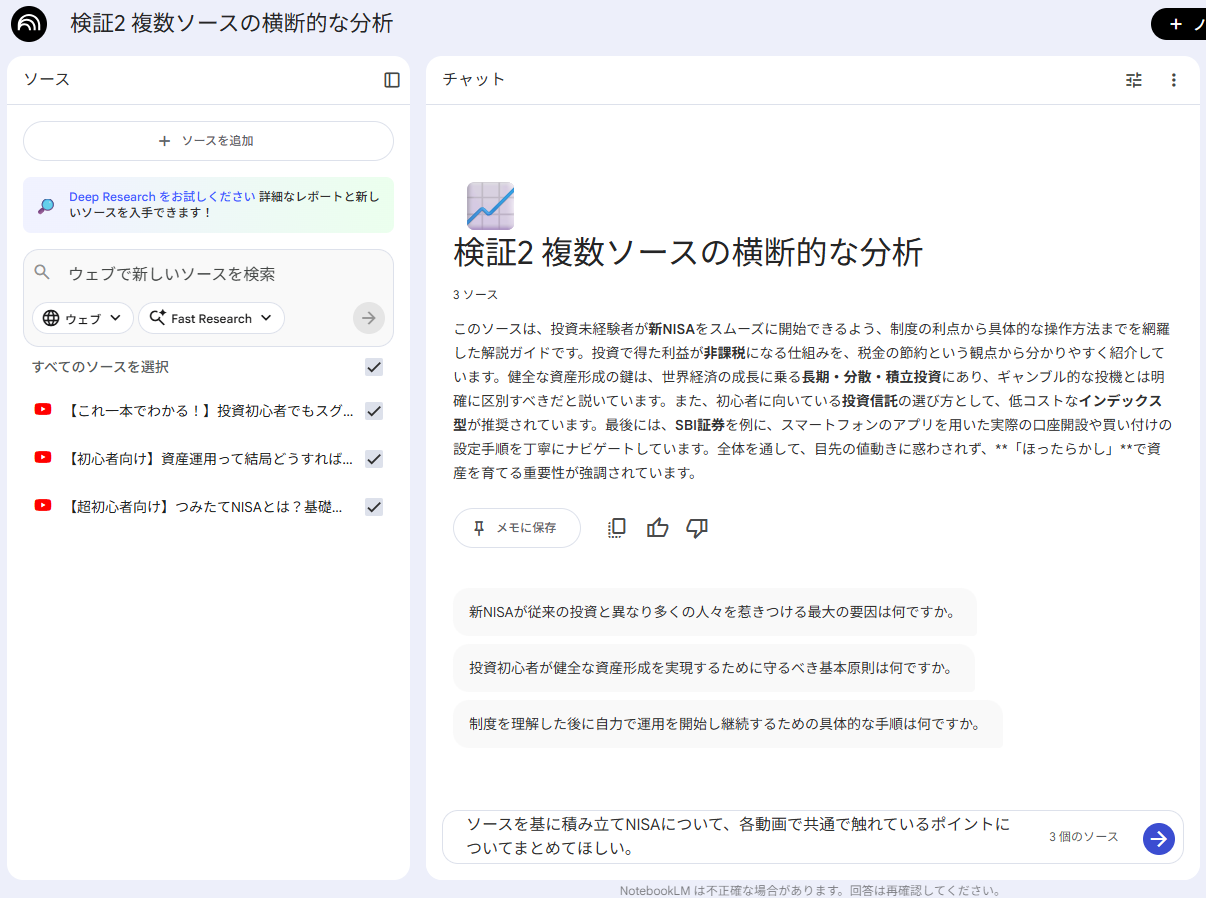Uncheck the 【超初心者向け】つみたてNISA source checkbox
This screenshot has width=1206, height=898.
click(374, 507)
